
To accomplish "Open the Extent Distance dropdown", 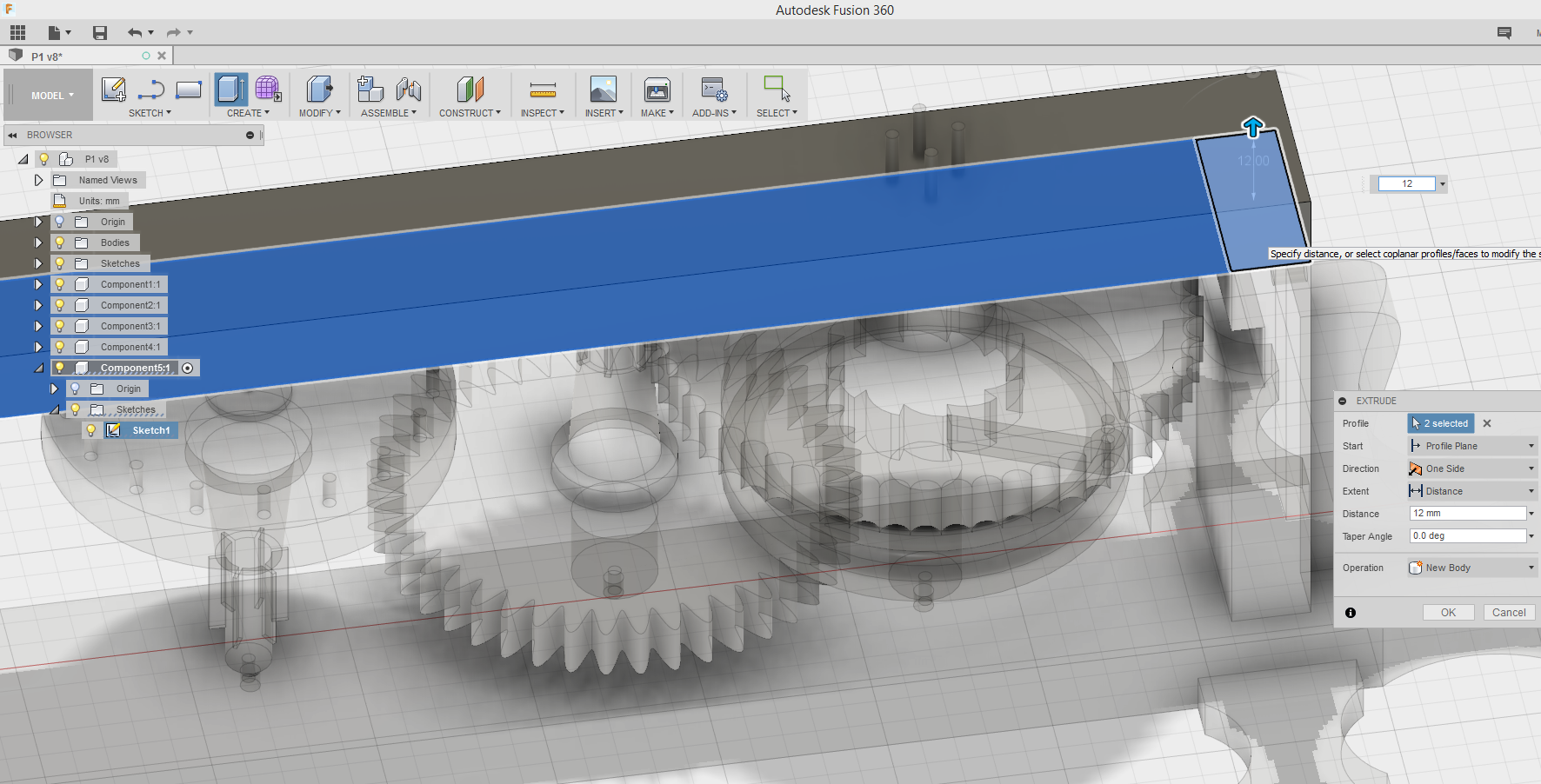I will [1471, 491].
